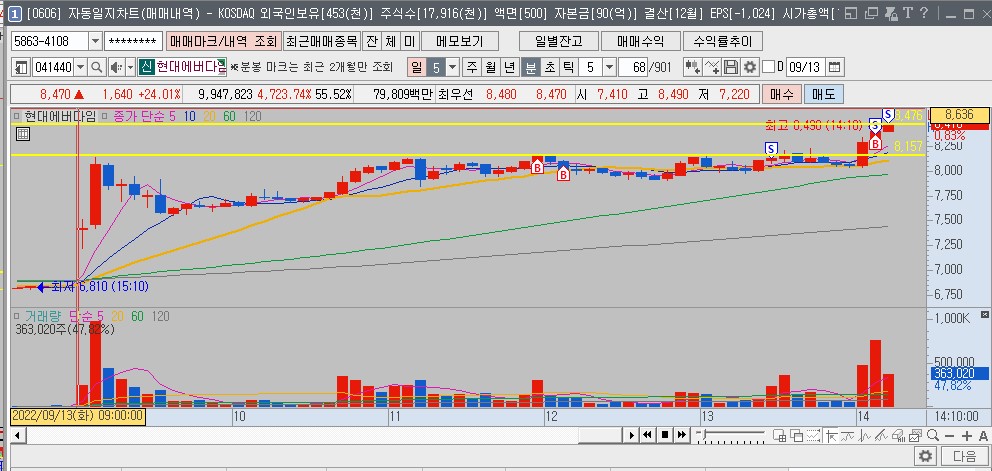Select the 초 (second) period toggle
992x471 pixels.
pos(550,67)
